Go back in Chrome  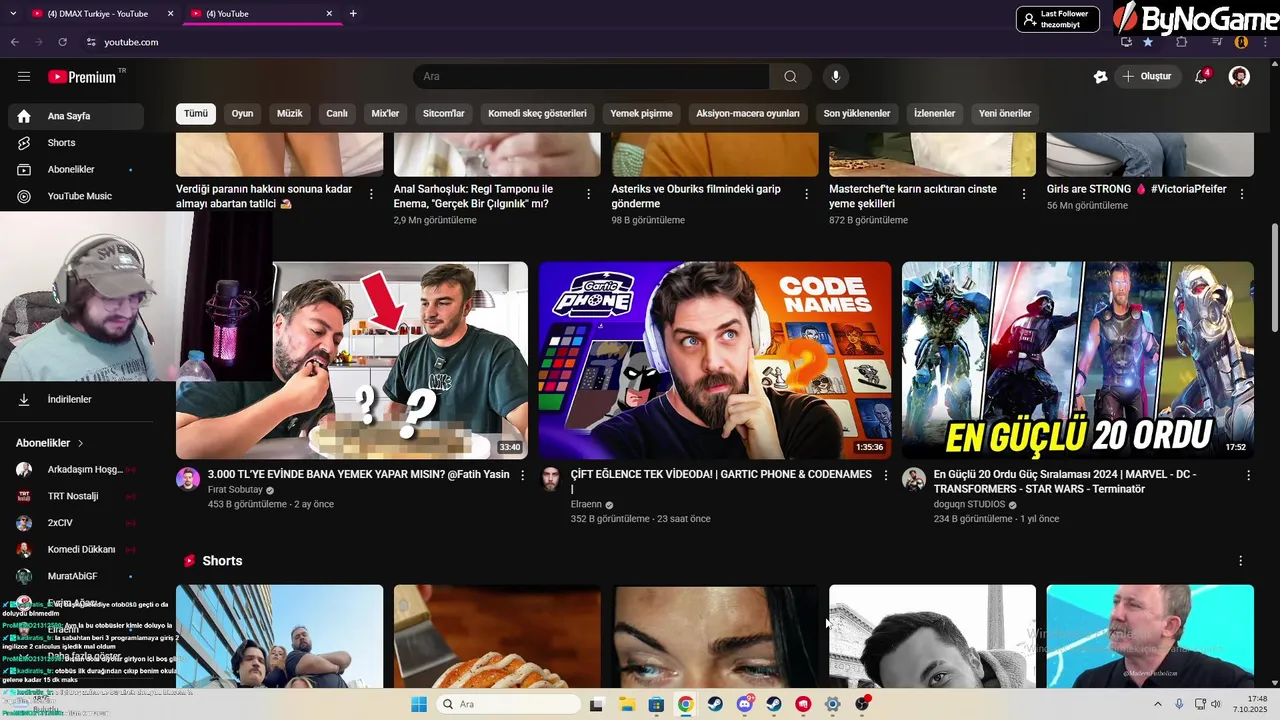tap(15, 42)
